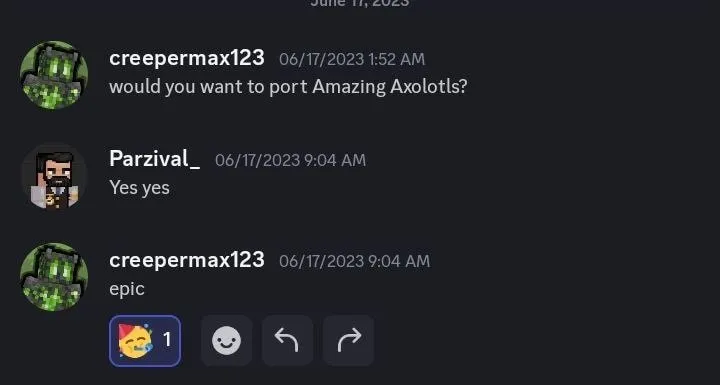The height and width of the screenshot is (385, 720).
Task: Click the Parzival_ username
Action: pyautogui.click(x=154, y=159)
